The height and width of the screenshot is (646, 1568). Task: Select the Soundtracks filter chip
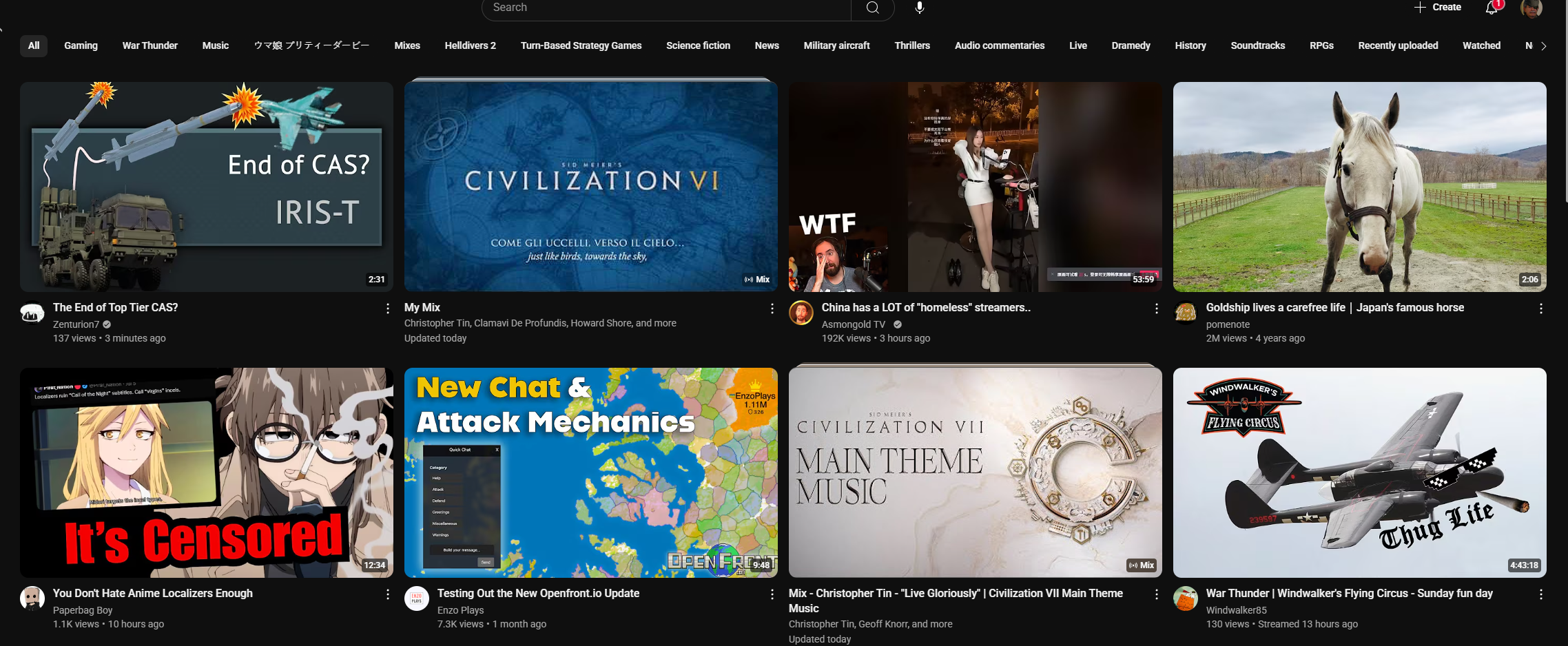(1258, 45)
